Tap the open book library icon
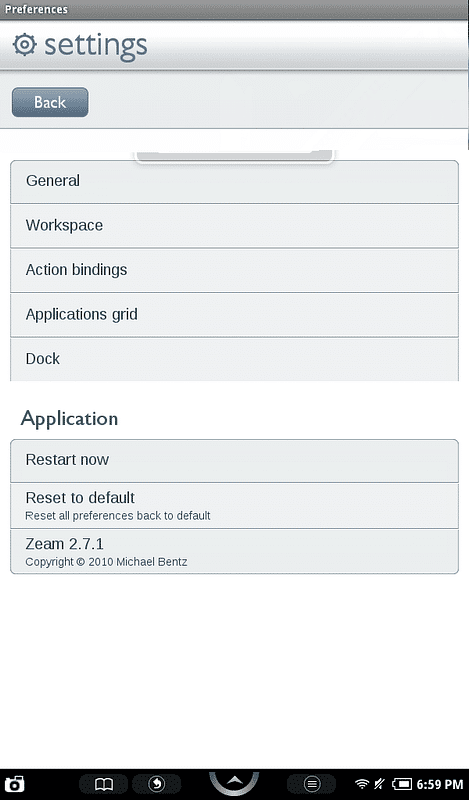 104,784
